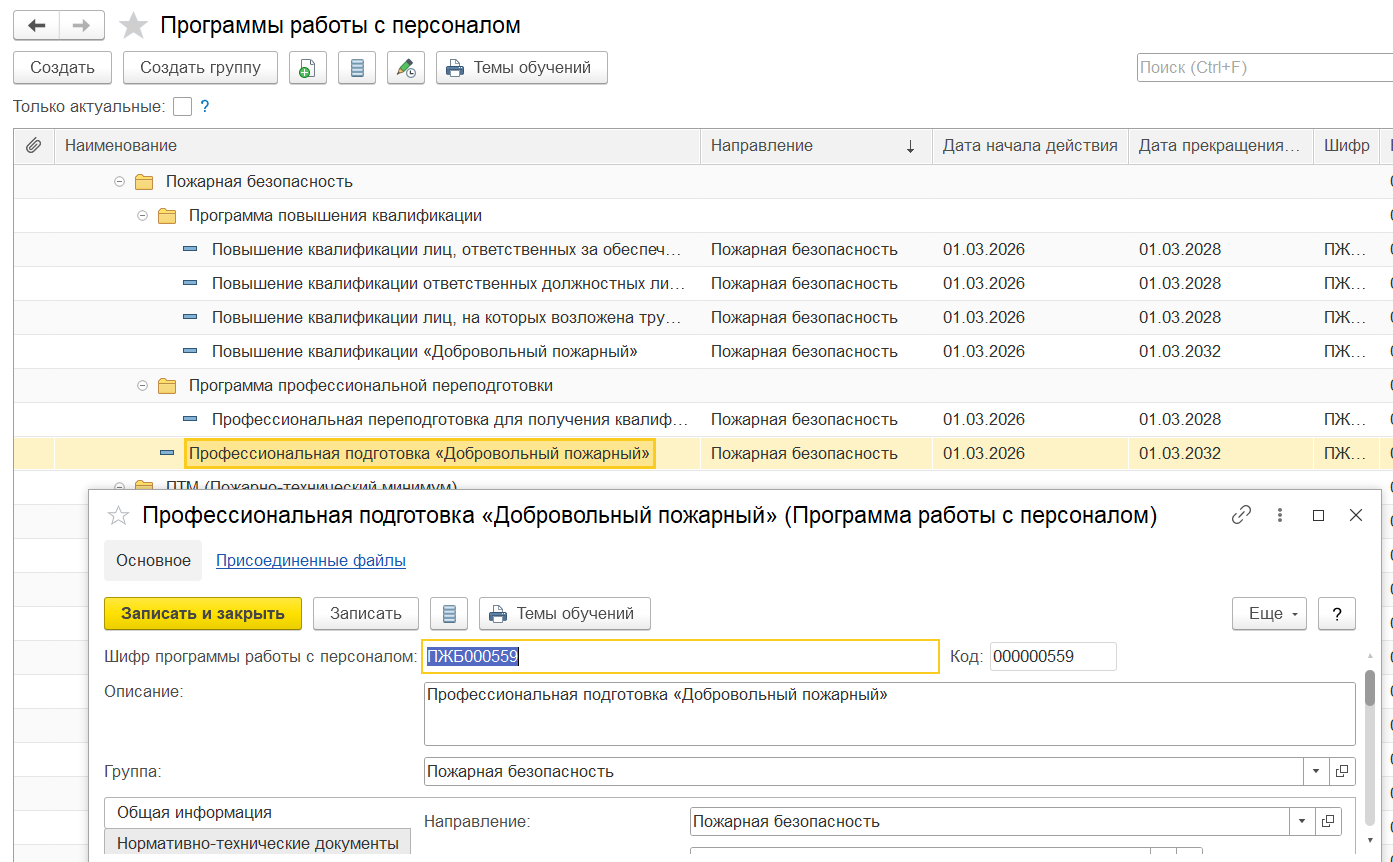This screenshot has height=862, width=1393.
Task: Click the Программа профессиональной переподготовки folder icon
Action: (x=167, y=386)
